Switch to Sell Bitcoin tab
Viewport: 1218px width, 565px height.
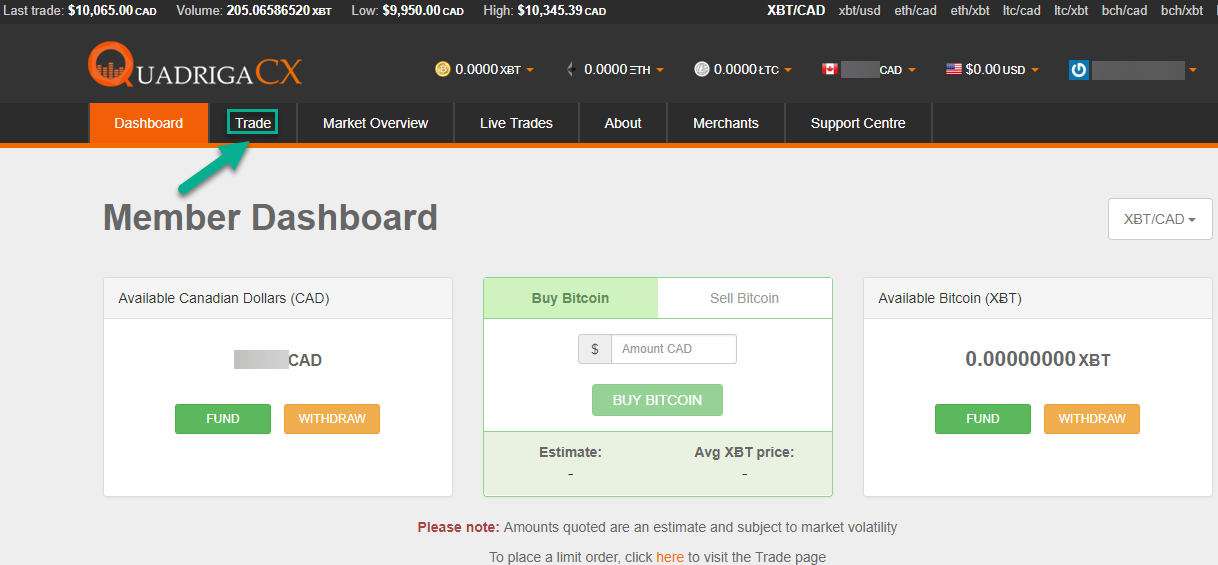(745, 298)
